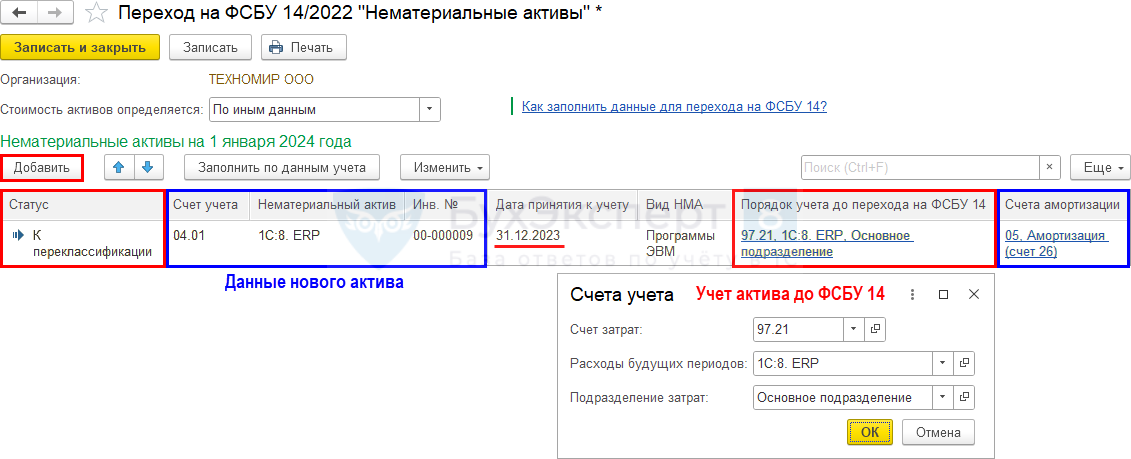Image resolution: width=1131 pixels, height=459 pixels.
Task: Add document to favorites with star icon
Action: pyautogui.click(x=95, y=14)
